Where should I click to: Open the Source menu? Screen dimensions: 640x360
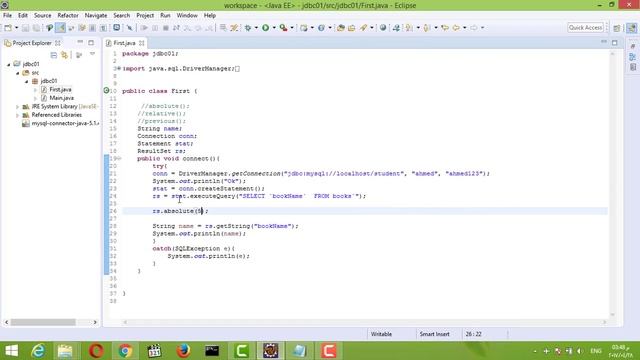[x=42, y=16]
